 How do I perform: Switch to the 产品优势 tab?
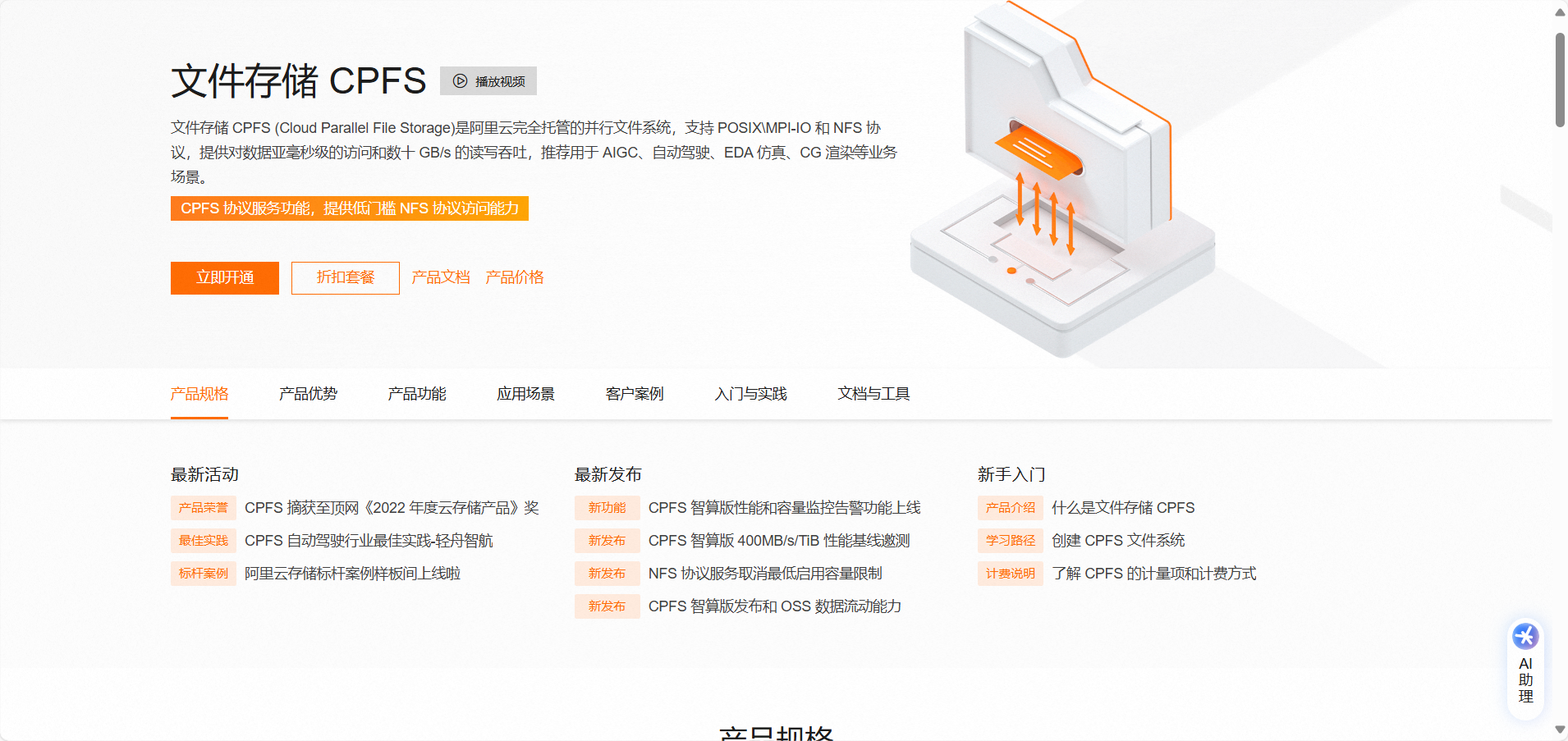click(x=309, y=394)
